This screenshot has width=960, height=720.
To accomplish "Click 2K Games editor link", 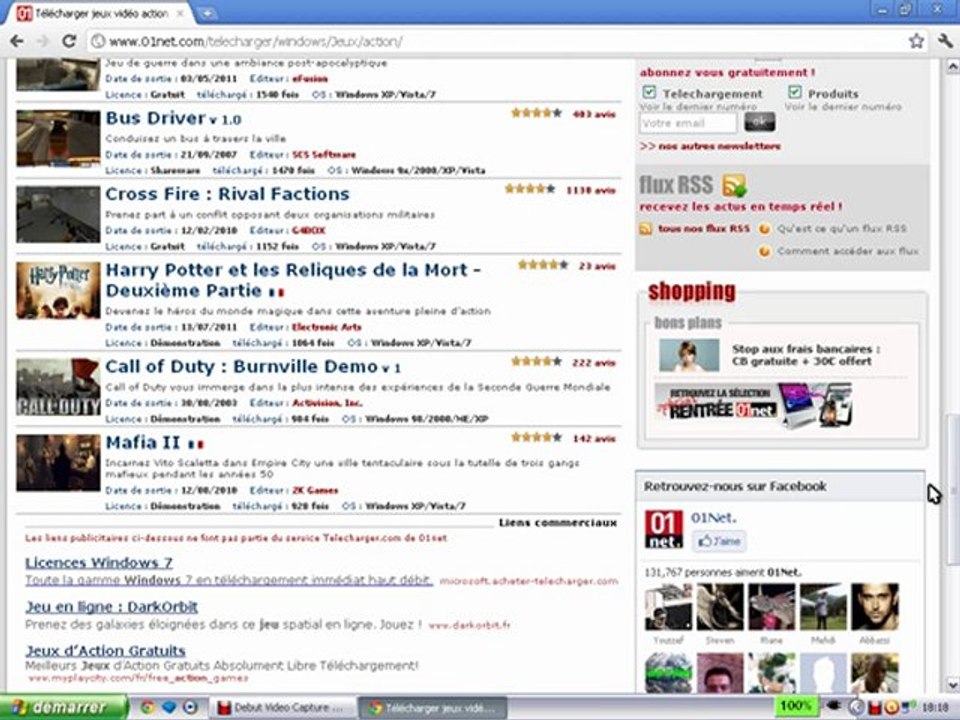I will (315, 490).
